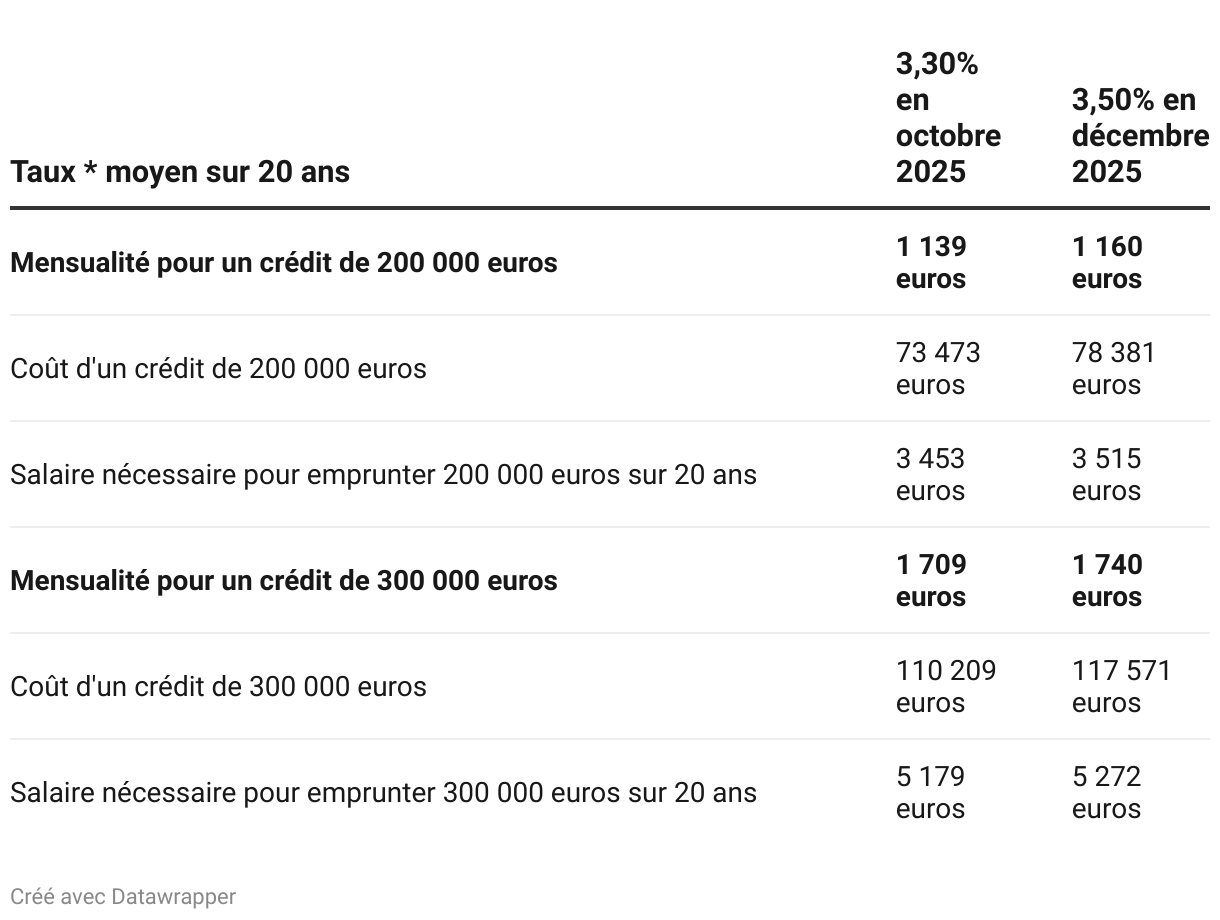The width and height of the screenshot is (1220, 920).
Task: Select the '1 740 euros' value
Action: (x=1108, y=581)
